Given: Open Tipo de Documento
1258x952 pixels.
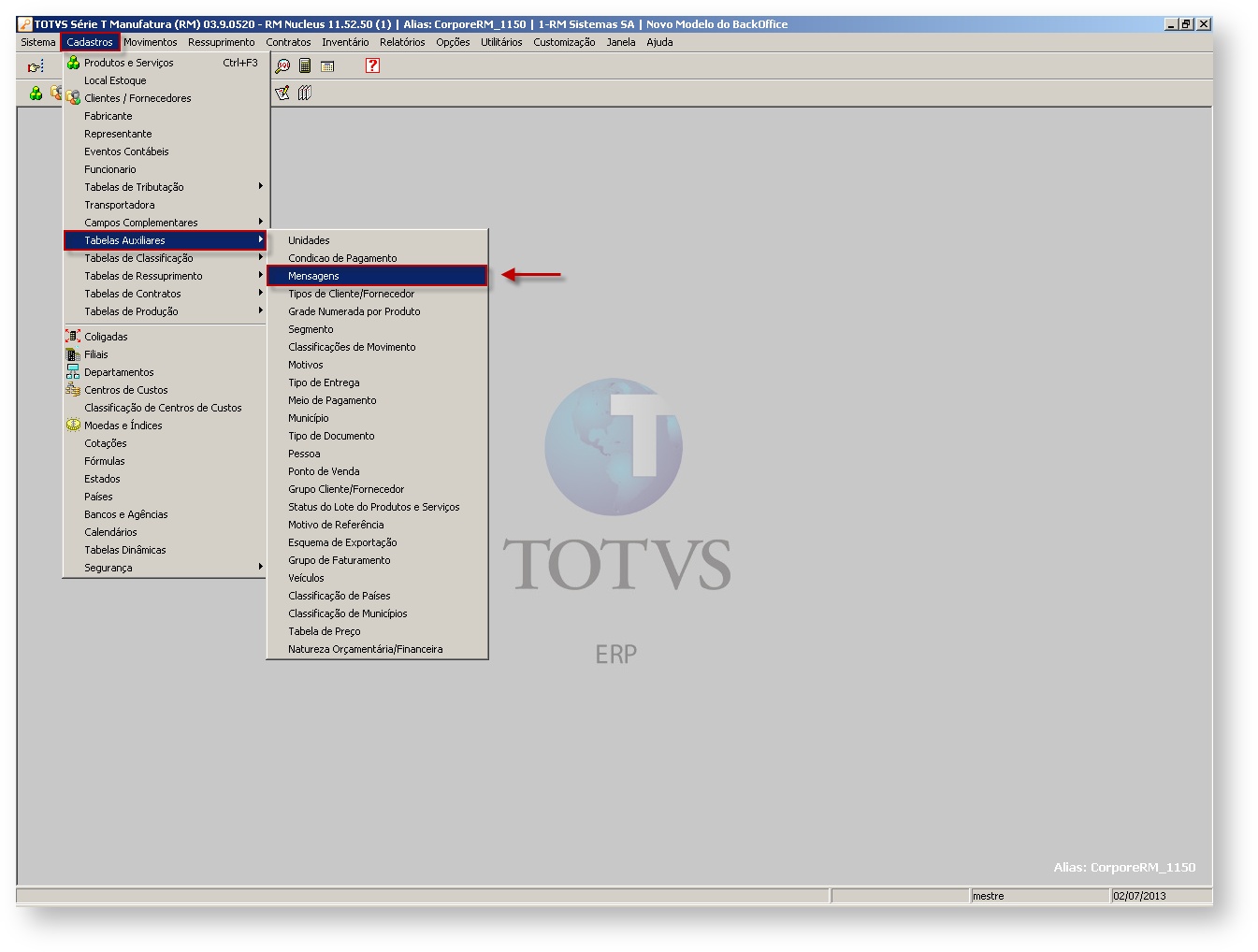Looking at the screenshot, I should pos(377,436).
